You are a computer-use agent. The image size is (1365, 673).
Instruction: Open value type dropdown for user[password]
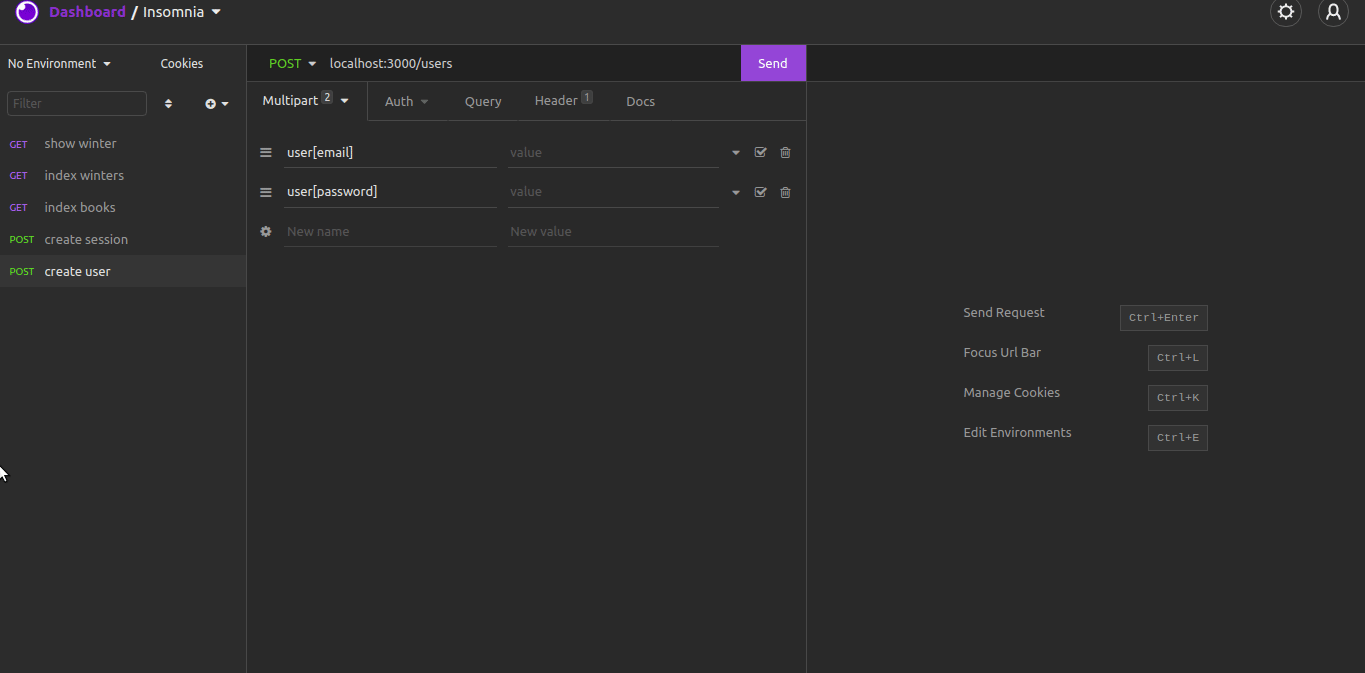click(x=736, y=193)
